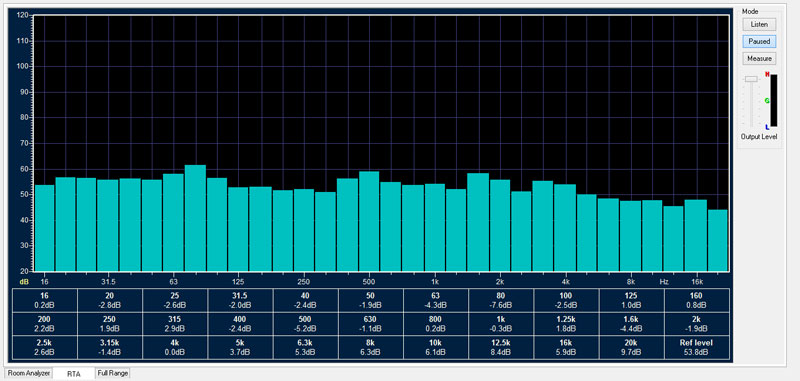Image resolution: width=800 pixels, height=381 pixels.
Task: Adjust the Output Level slider handle
Action: pyautogui.click(x=751, y=79)
